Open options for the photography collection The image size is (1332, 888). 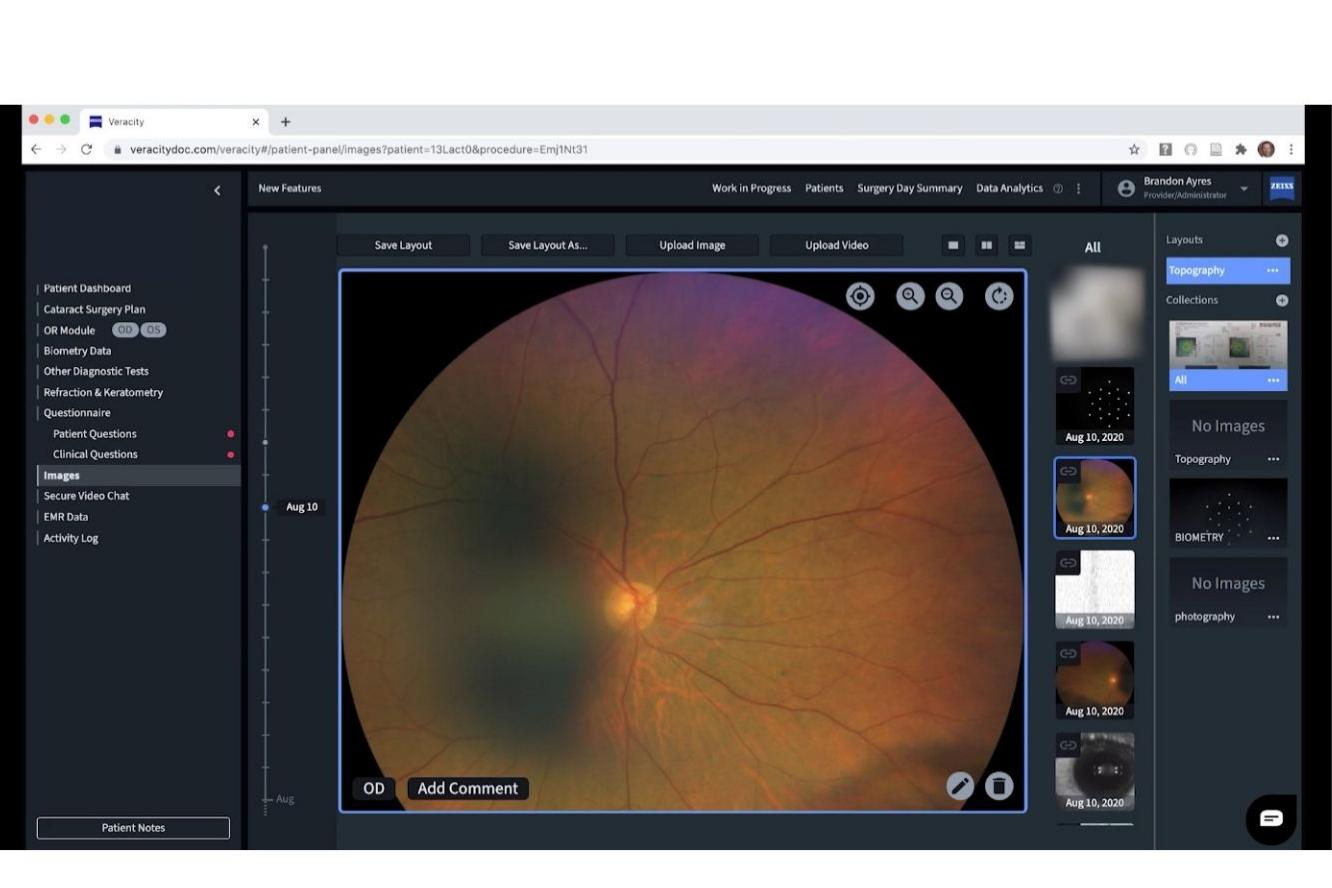tap(1274, 617)
